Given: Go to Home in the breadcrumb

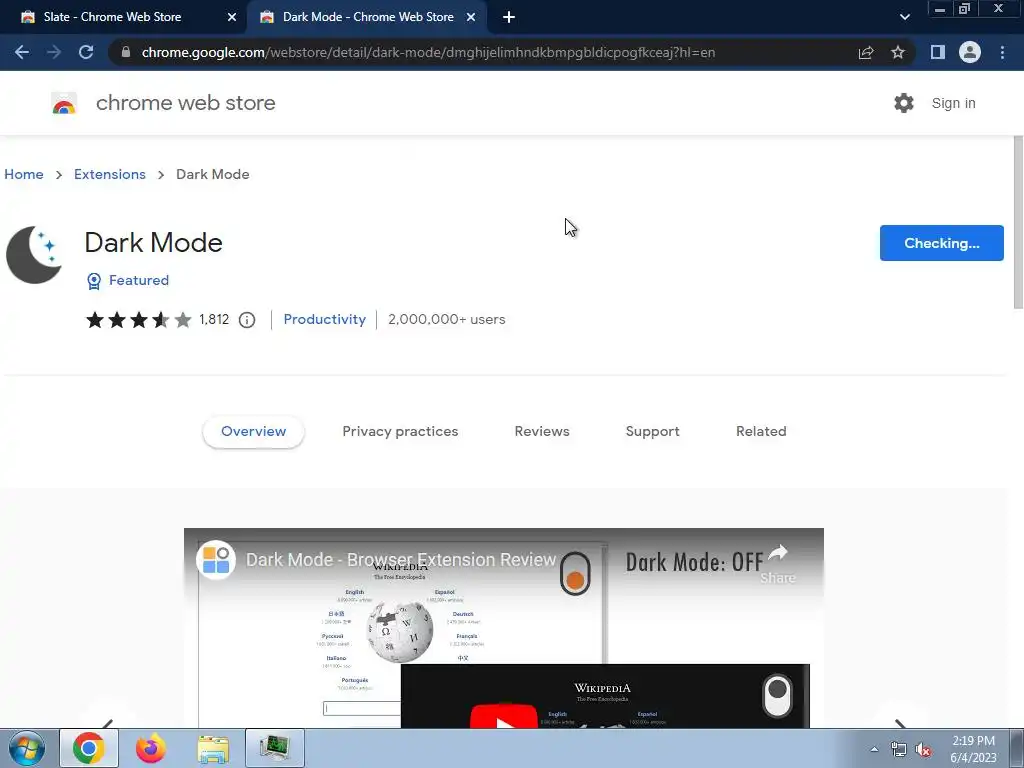Looking at the screenshot, I should click(x=24, y=174).
